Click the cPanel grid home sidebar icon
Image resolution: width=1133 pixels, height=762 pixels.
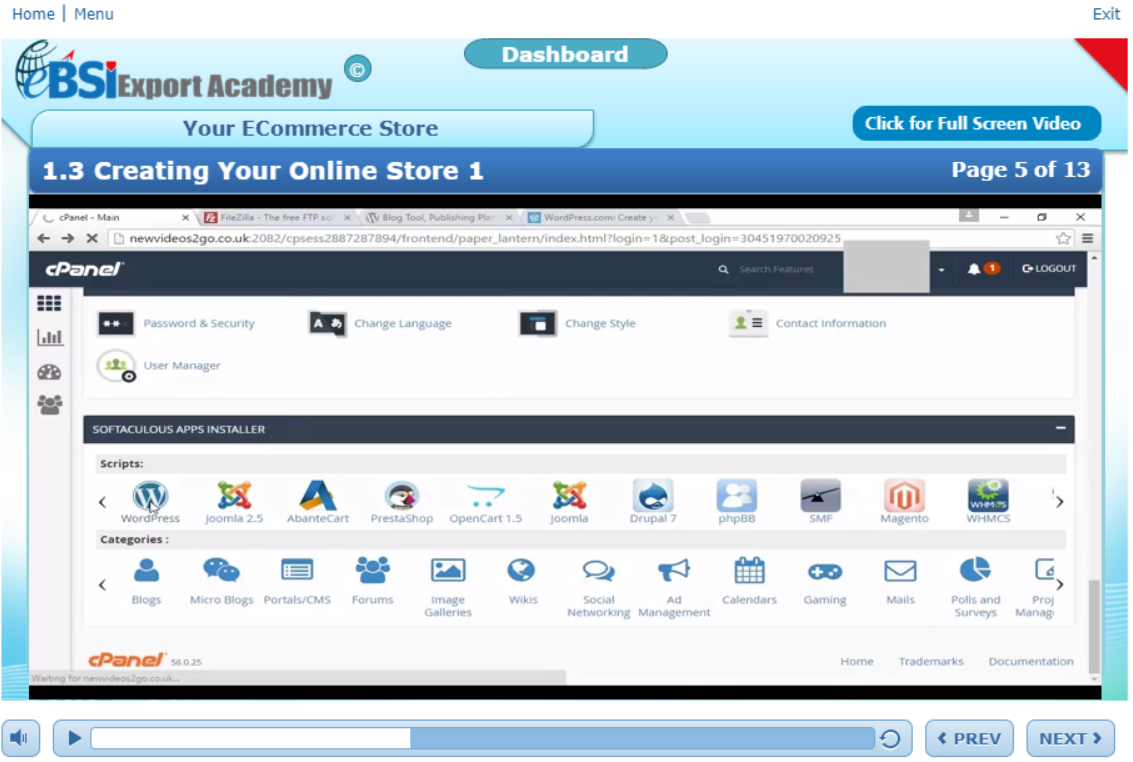point(49,303)
